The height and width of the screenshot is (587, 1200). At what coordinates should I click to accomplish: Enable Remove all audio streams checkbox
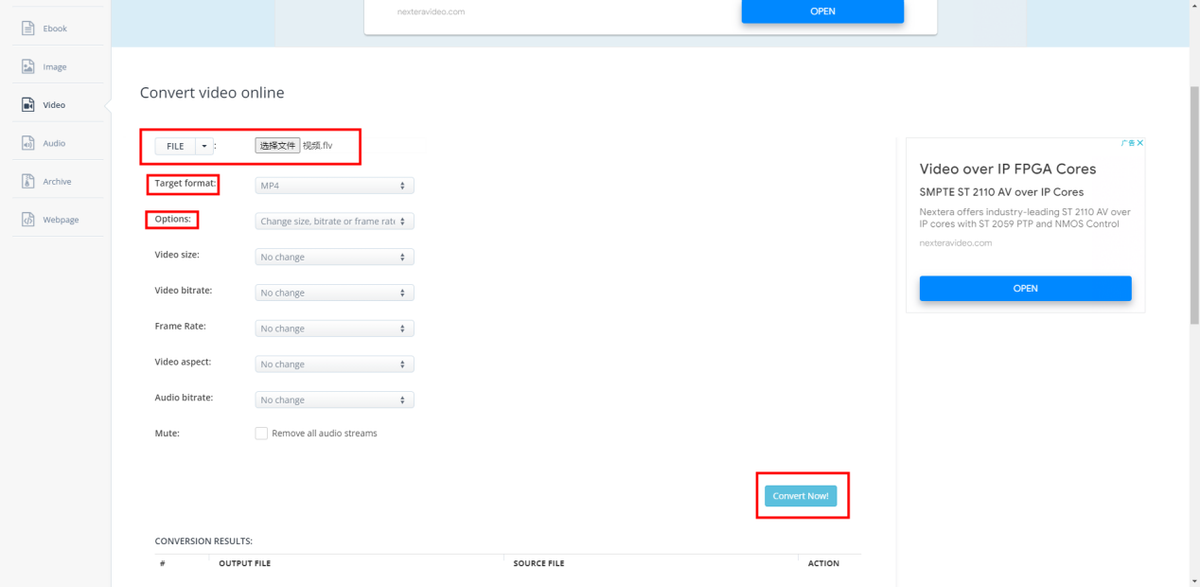[261, 434]
